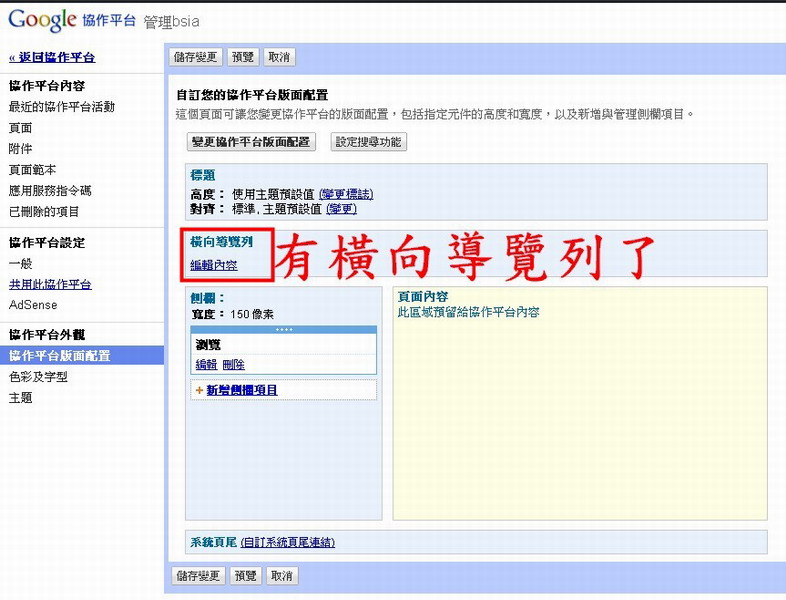
Task: Click 管理bsia header text
Action: [171, 22]
